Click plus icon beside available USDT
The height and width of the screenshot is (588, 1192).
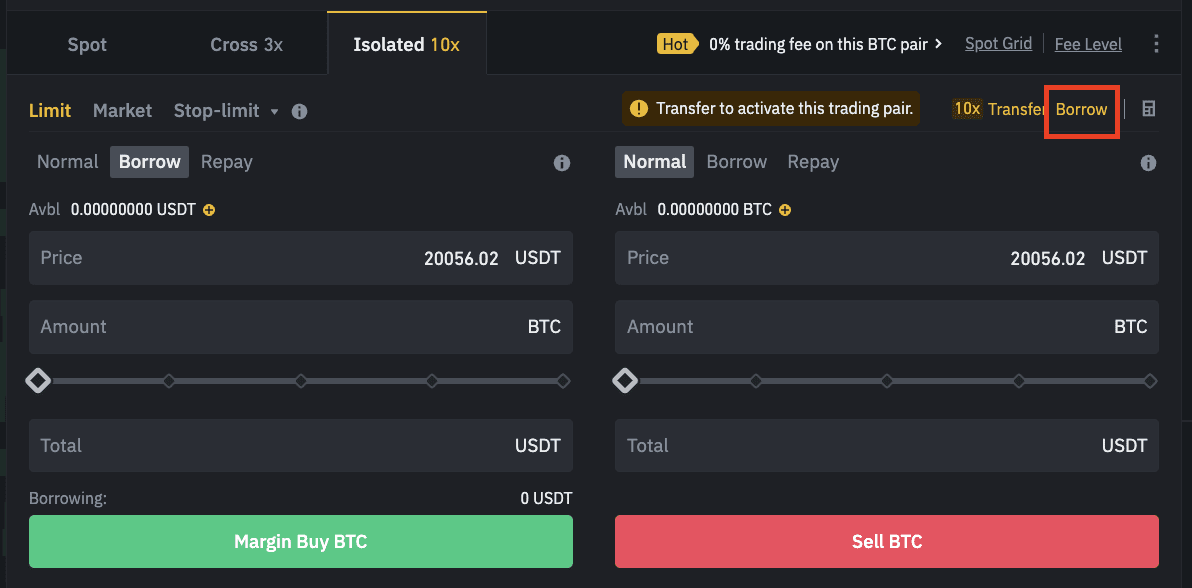click(209, 210)
